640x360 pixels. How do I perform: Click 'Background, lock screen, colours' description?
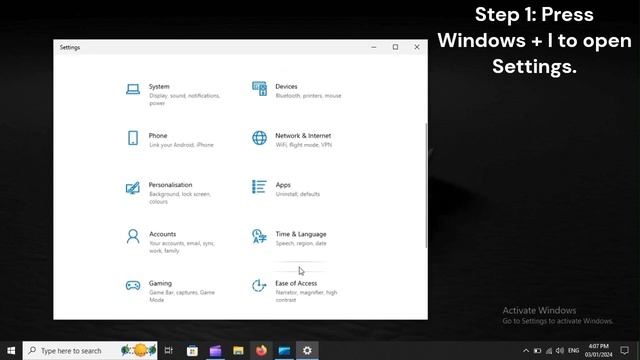[x=180, y=198]
